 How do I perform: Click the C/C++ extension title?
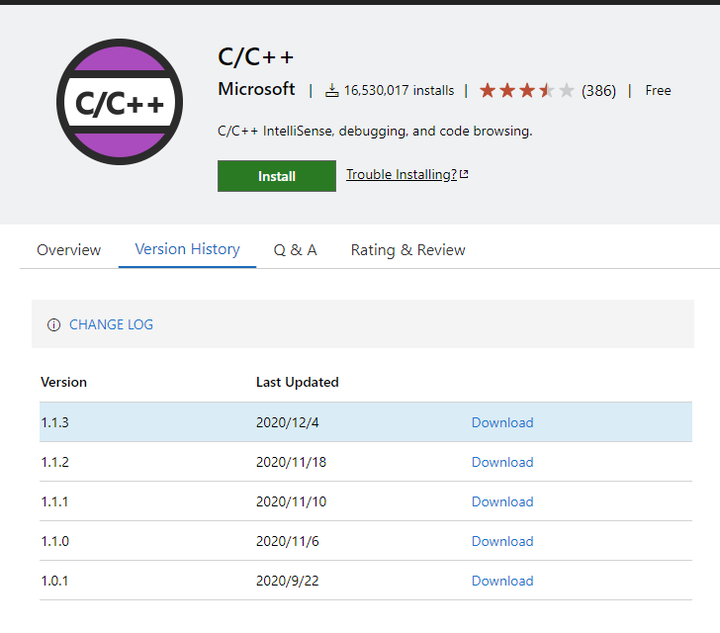tap(255, 57)
